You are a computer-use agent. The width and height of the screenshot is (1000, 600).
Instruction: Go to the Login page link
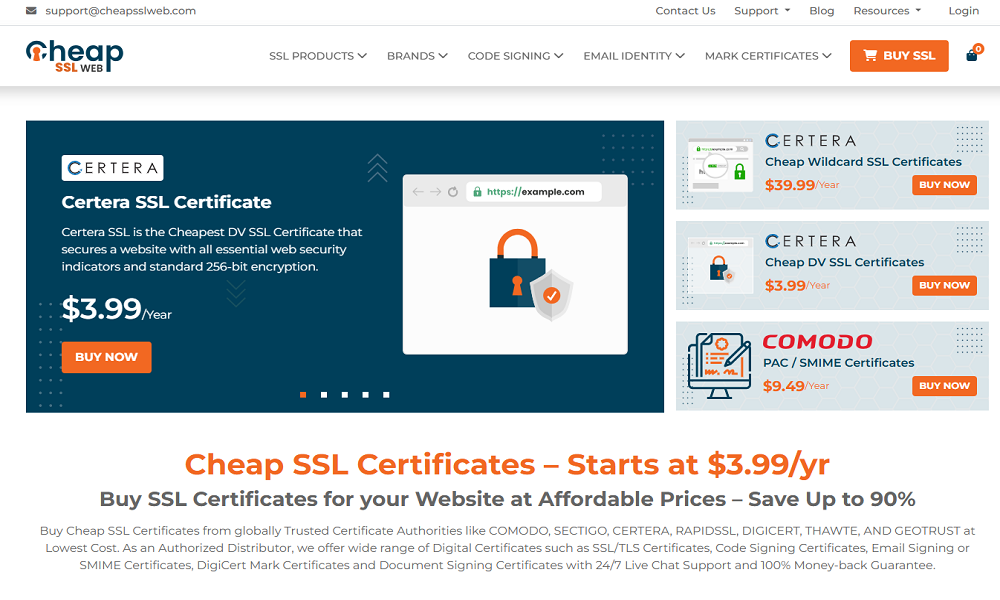pos(963,11)
